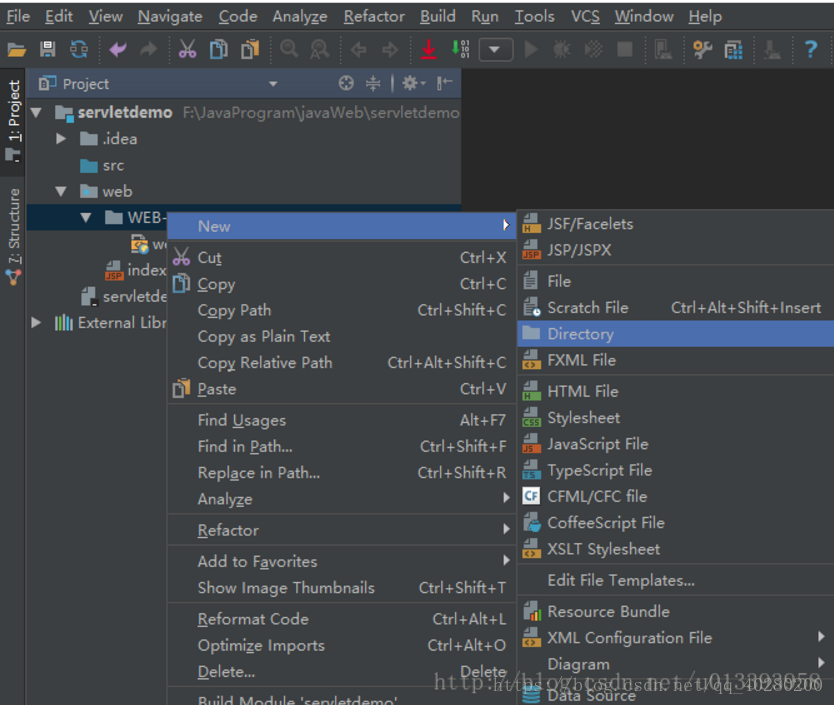Click the Save All toolbar icon
The height and width of the screenshot is (705, 834).
48,49
